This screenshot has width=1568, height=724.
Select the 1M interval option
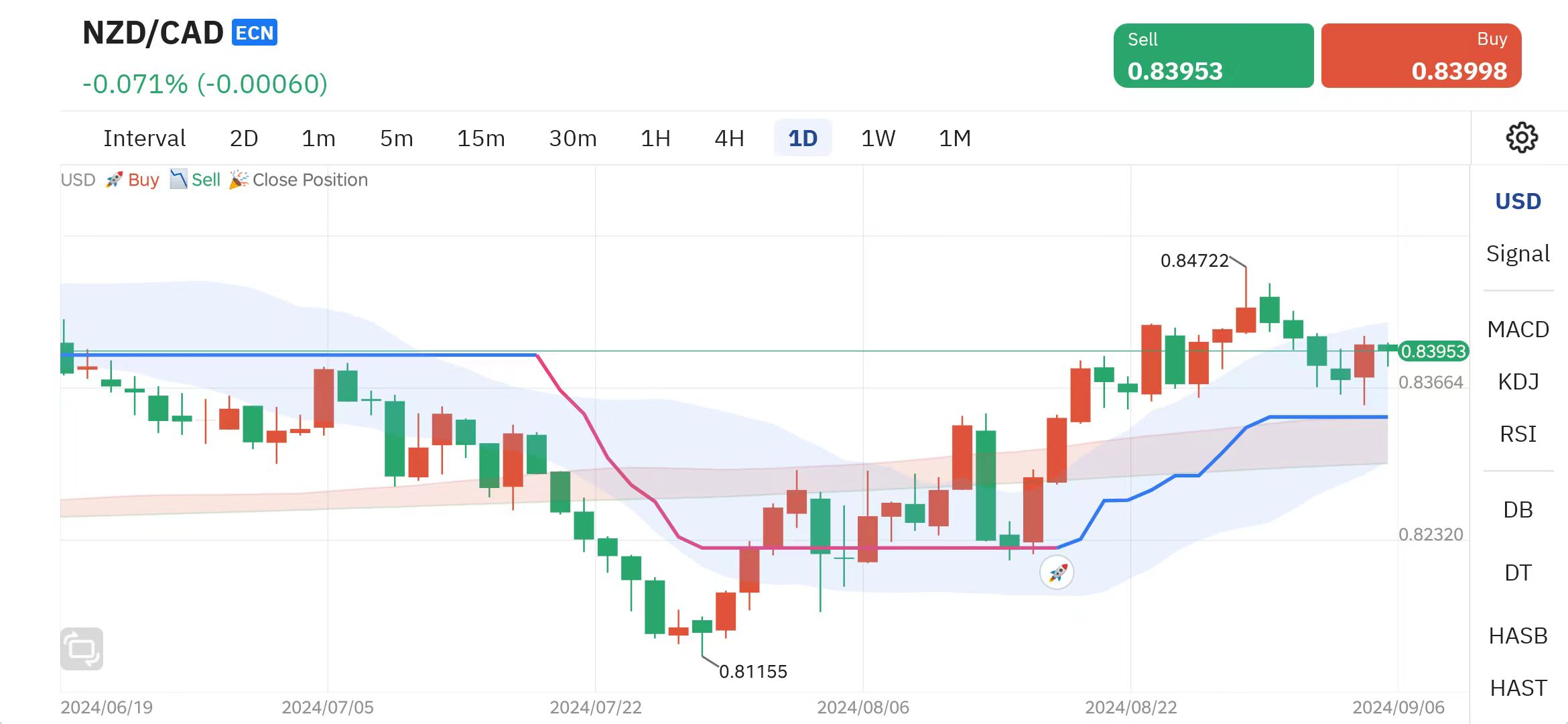point(954,138)
